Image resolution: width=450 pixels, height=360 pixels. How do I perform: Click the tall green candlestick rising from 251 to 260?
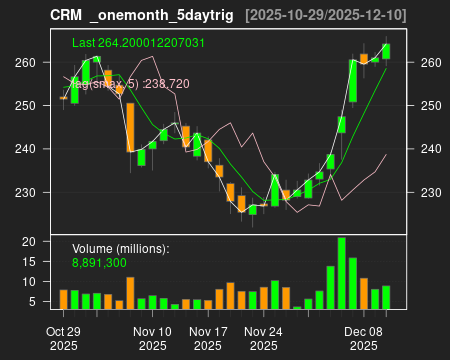point(353,81)
